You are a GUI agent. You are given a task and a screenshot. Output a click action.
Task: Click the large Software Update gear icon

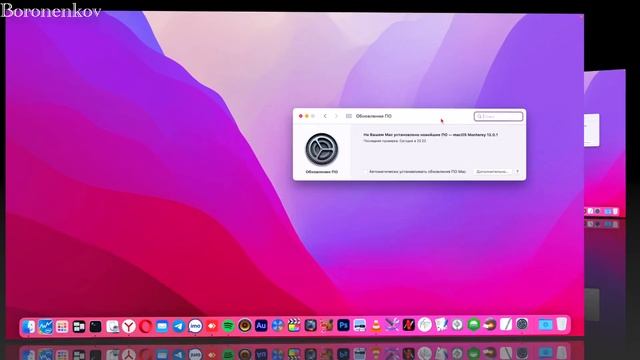(x=322, y=149)
